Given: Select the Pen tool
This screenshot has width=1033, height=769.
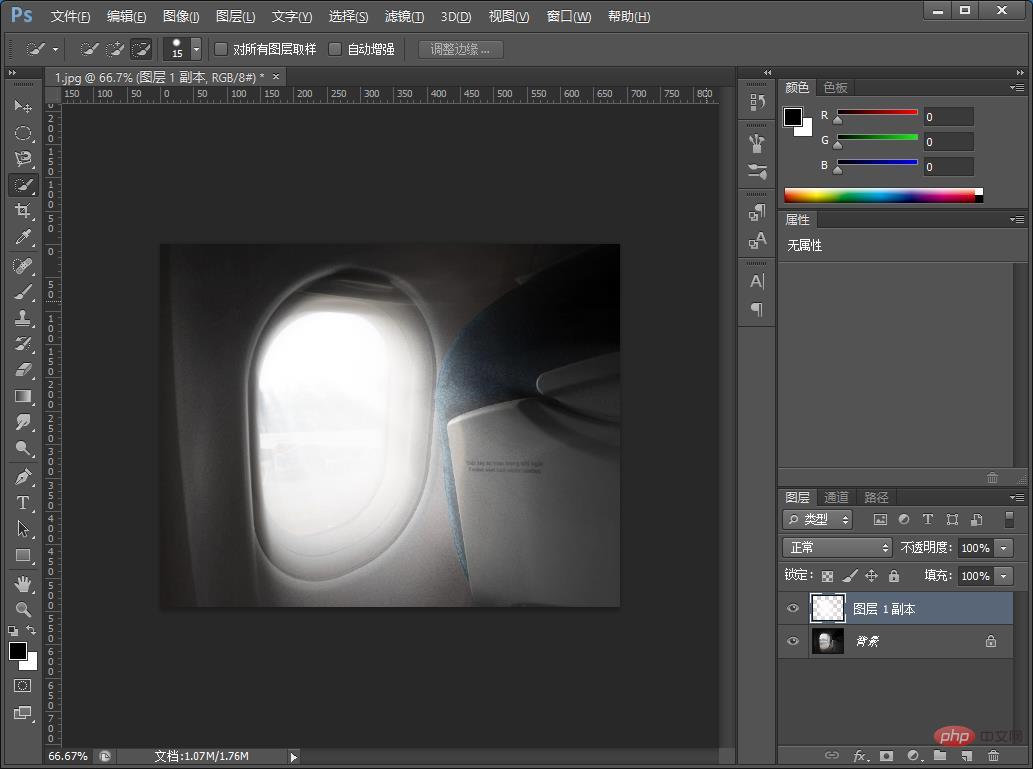Looking at the screenshot, I should pos(23,476).
